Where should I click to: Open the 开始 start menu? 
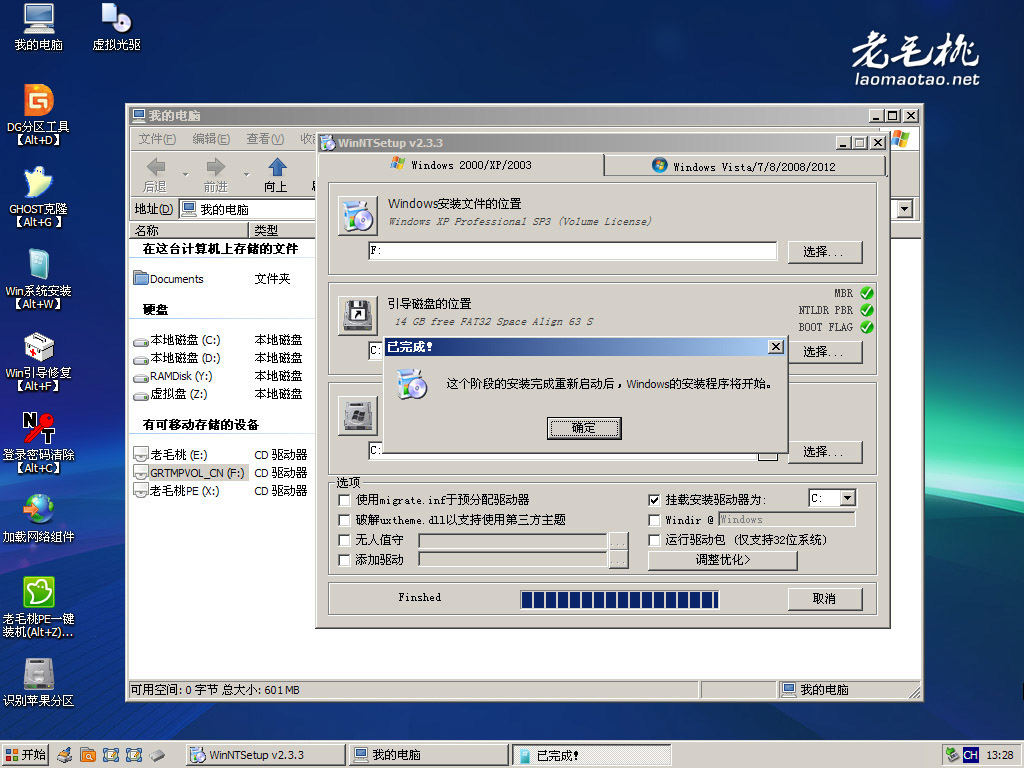click(25, 755)
